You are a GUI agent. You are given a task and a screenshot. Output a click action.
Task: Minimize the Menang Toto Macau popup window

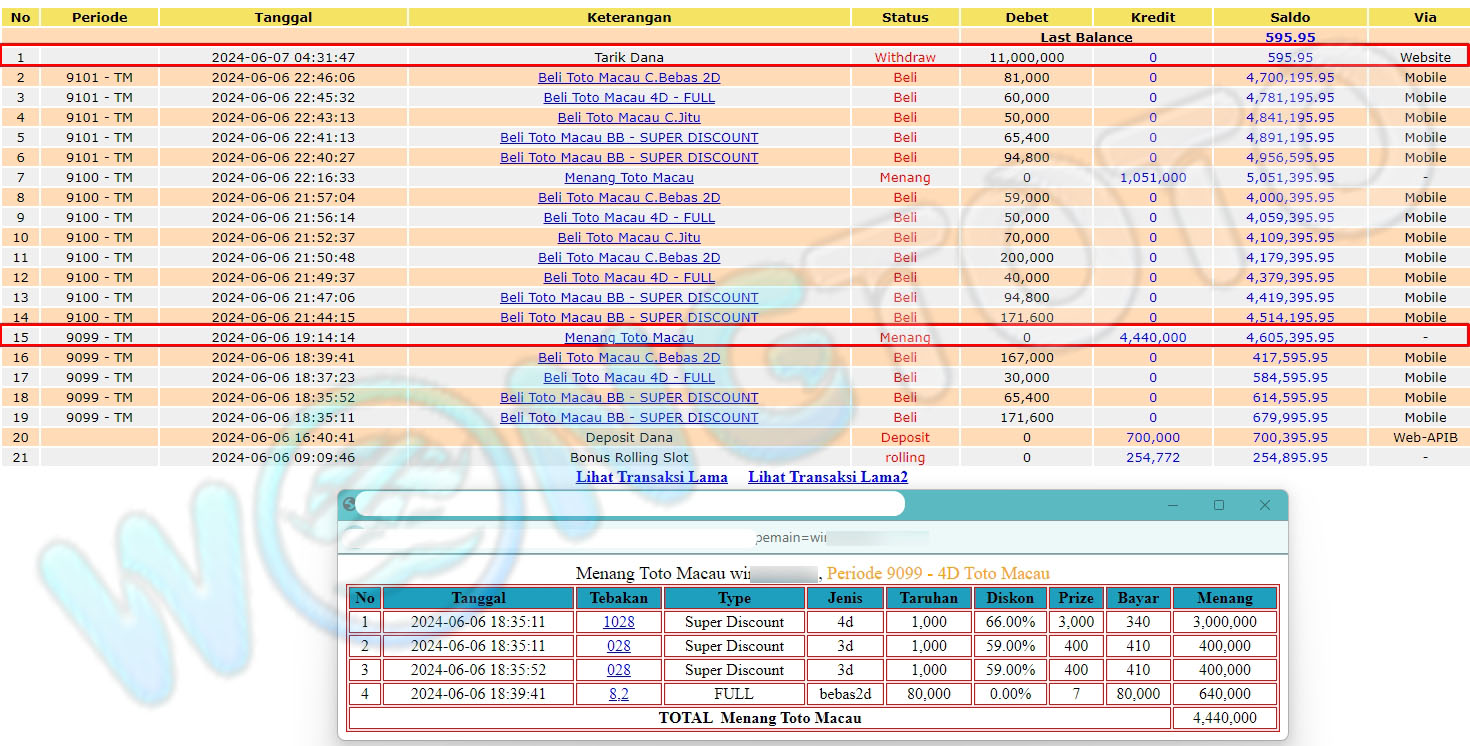point(1173,505)
